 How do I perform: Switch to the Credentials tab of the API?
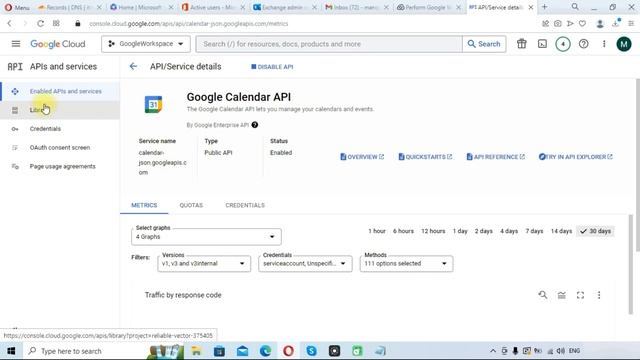(x=245, y=205)
